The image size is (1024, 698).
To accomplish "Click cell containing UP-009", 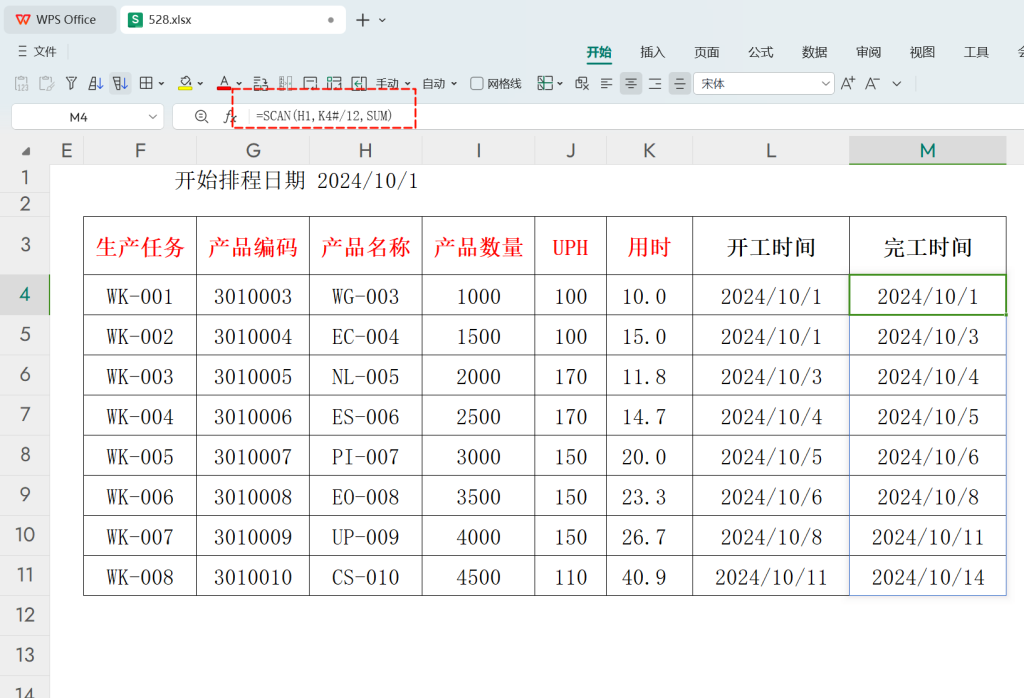I will (366, 536).
